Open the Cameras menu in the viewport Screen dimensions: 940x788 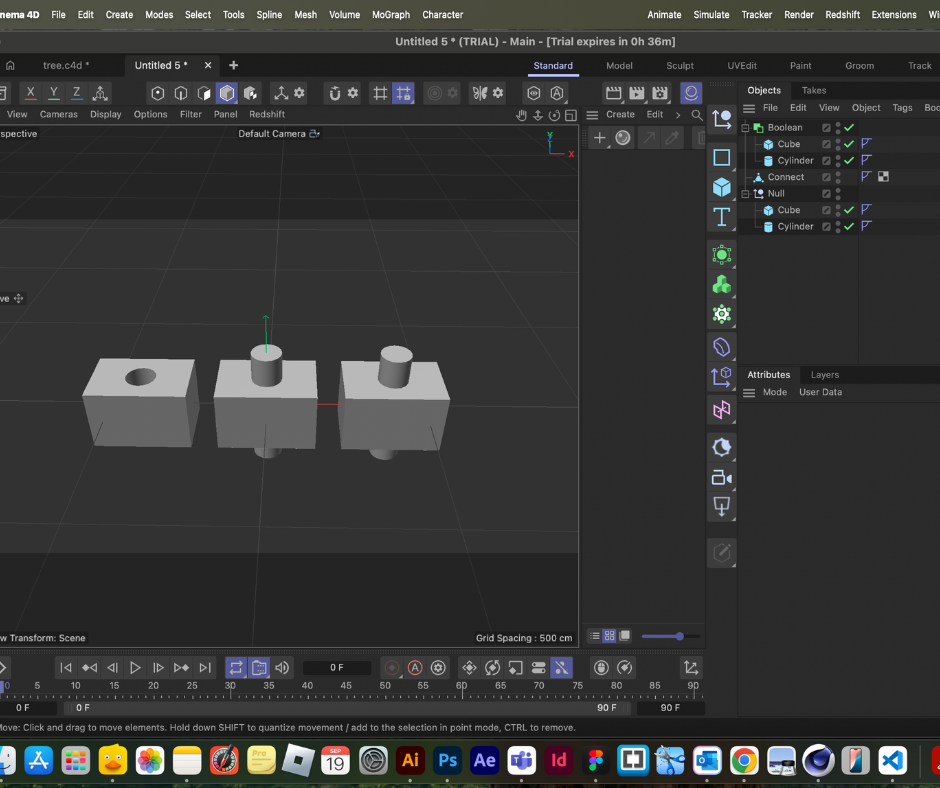tap(58, 114)
